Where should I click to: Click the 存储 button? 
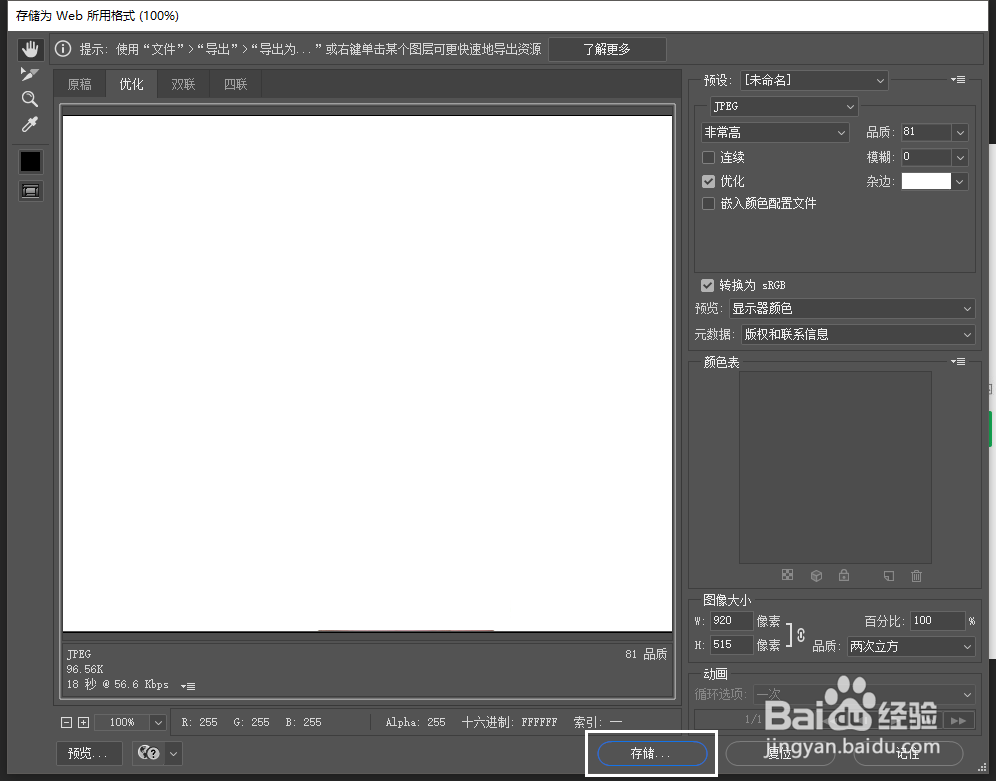click(x=651, y=753)
